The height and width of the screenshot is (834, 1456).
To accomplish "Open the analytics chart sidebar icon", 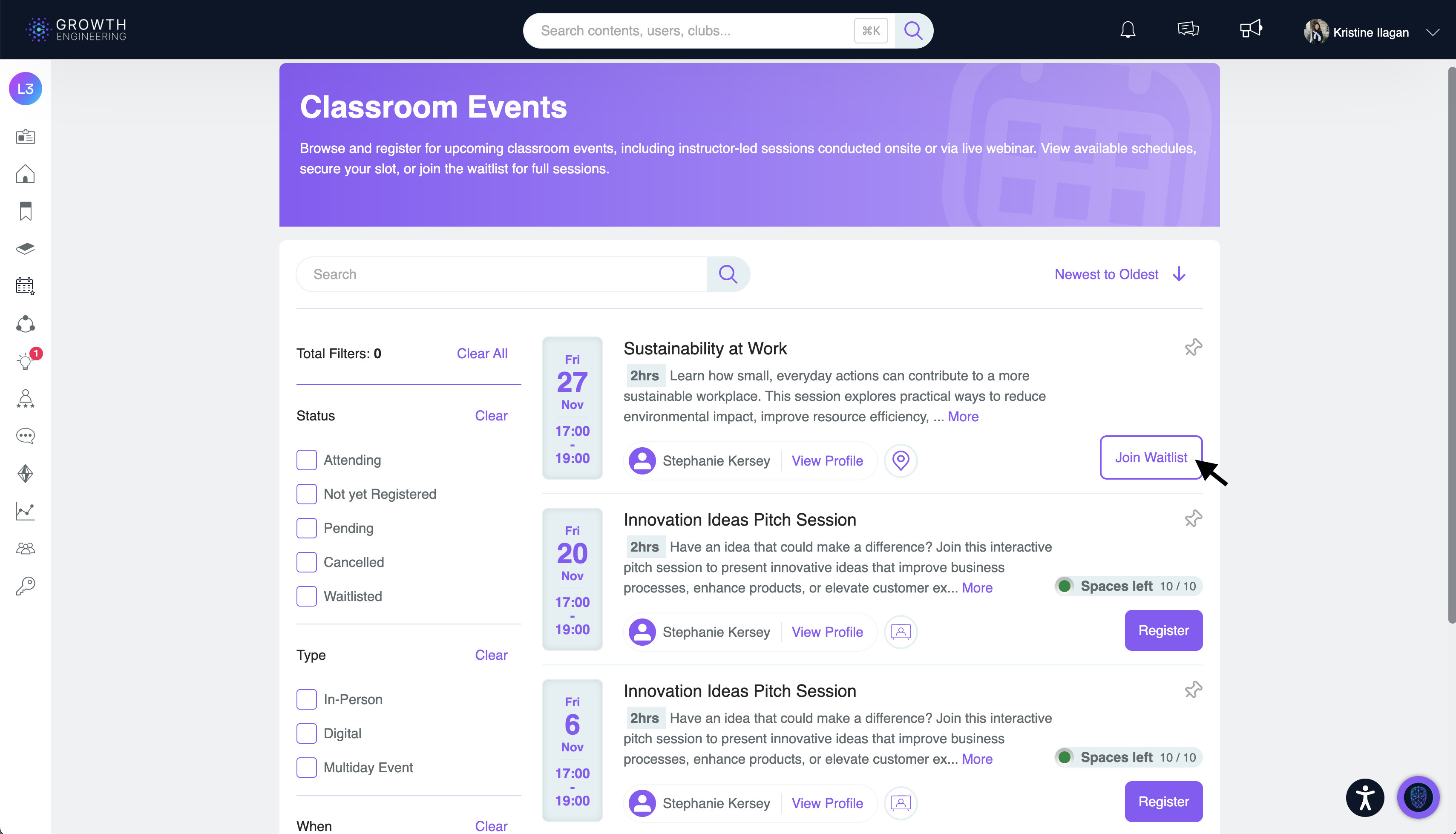I will point(25,511).
